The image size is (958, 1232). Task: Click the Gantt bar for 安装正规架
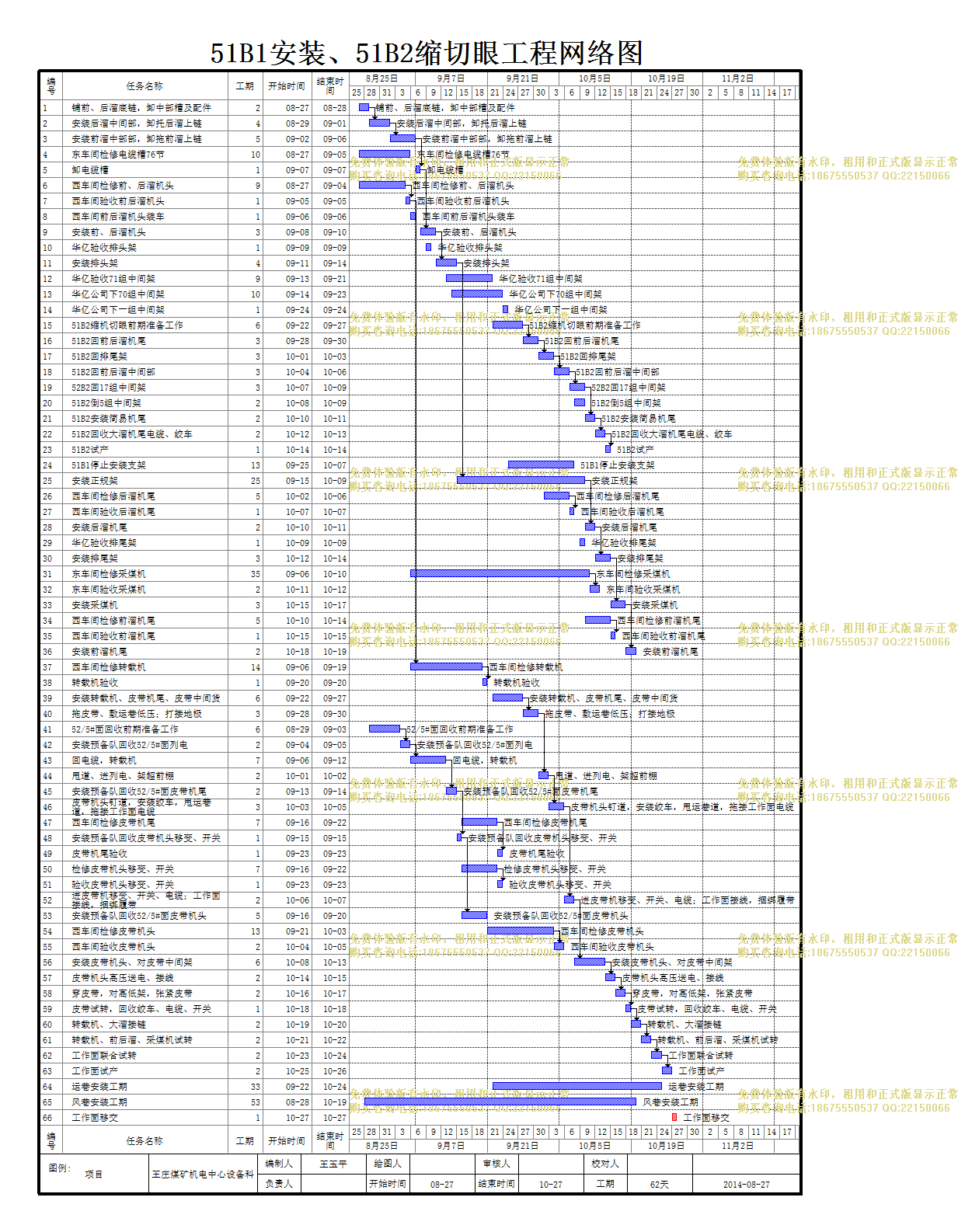[x=521, y=480]
